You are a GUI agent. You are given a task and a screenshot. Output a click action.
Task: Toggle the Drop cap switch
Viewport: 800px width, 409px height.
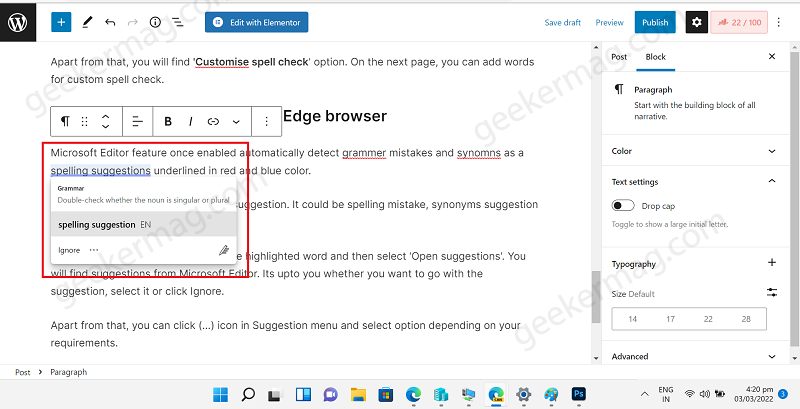point(623,206)
